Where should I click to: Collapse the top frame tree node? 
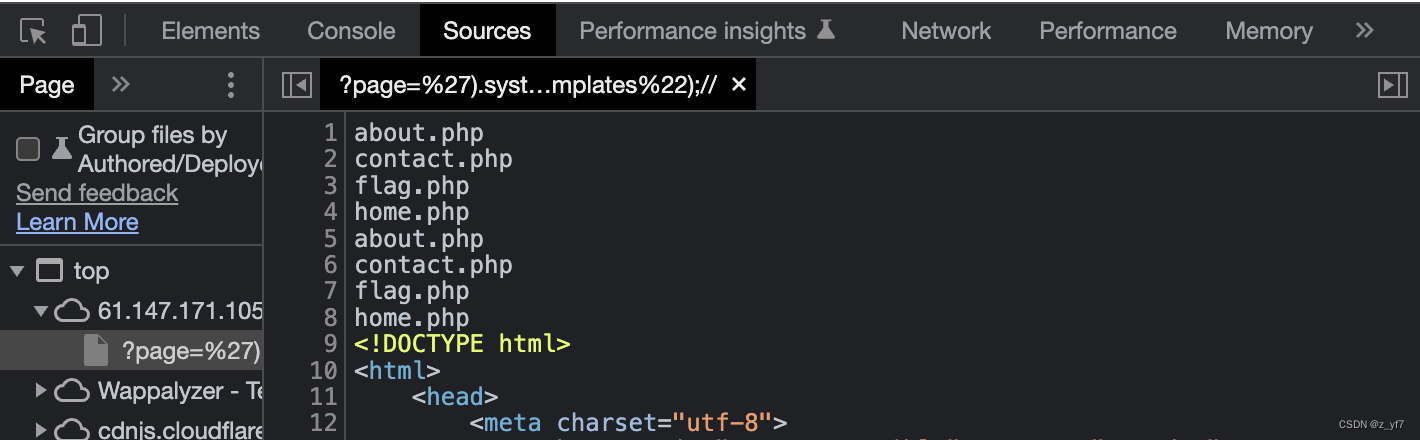(17, 271)
